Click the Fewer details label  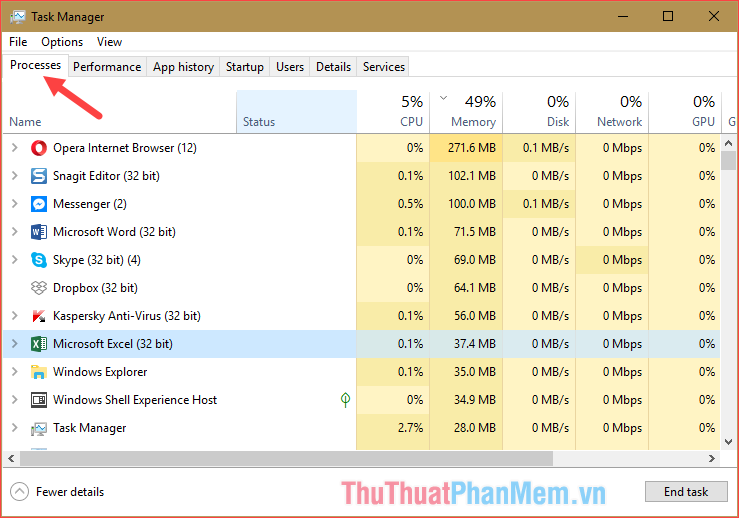pos(70,492)
